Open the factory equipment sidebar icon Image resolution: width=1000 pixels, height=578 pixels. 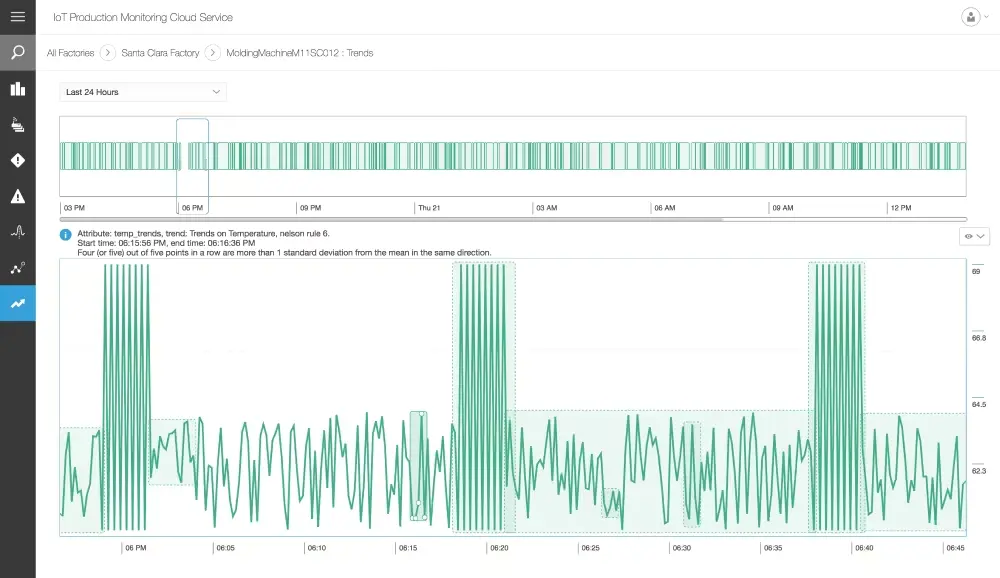pyautogui.click(x=17, y=124)
